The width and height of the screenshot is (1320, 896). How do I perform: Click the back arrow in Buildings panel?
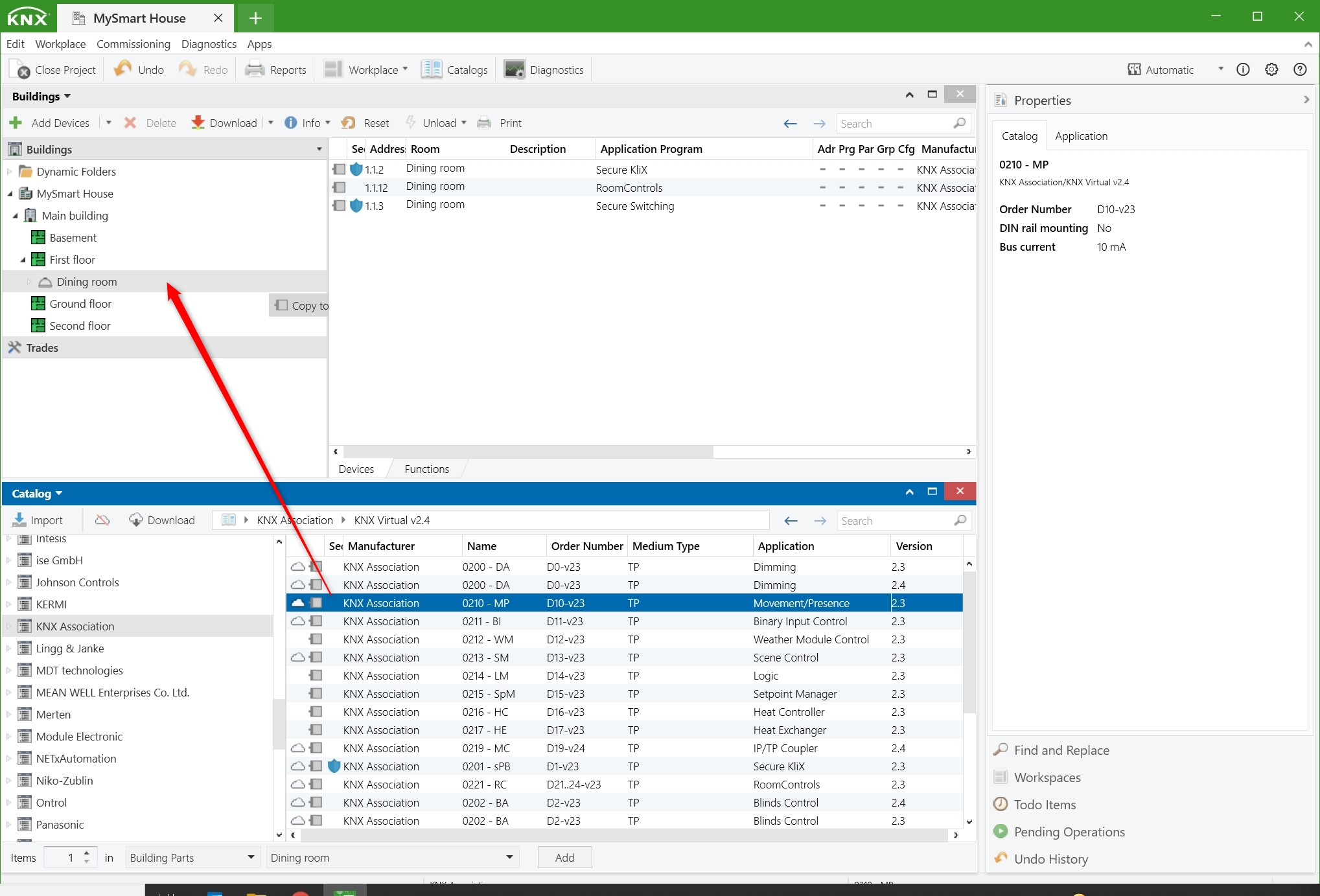click(x=790, y=123)
